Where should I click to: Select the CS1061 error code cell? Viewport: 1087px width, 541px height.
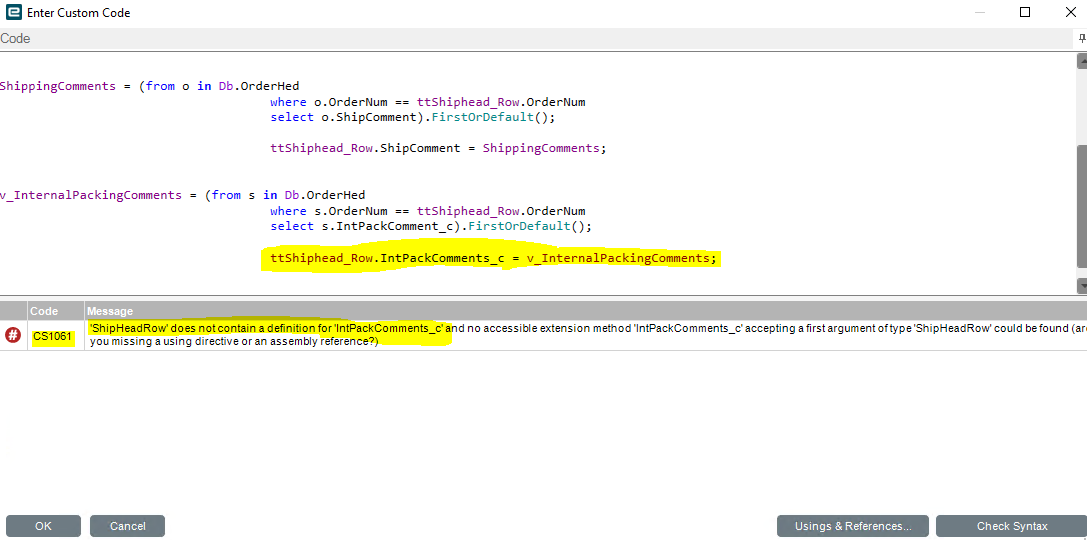tap(55, 336)
